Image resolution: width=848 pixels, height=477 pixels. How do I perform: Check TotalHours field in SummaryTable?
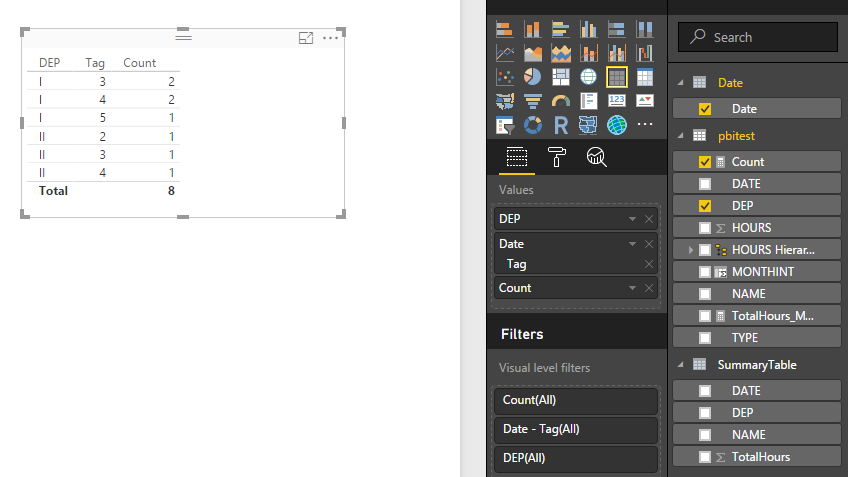pyautogui.click(x=705, y=457)
